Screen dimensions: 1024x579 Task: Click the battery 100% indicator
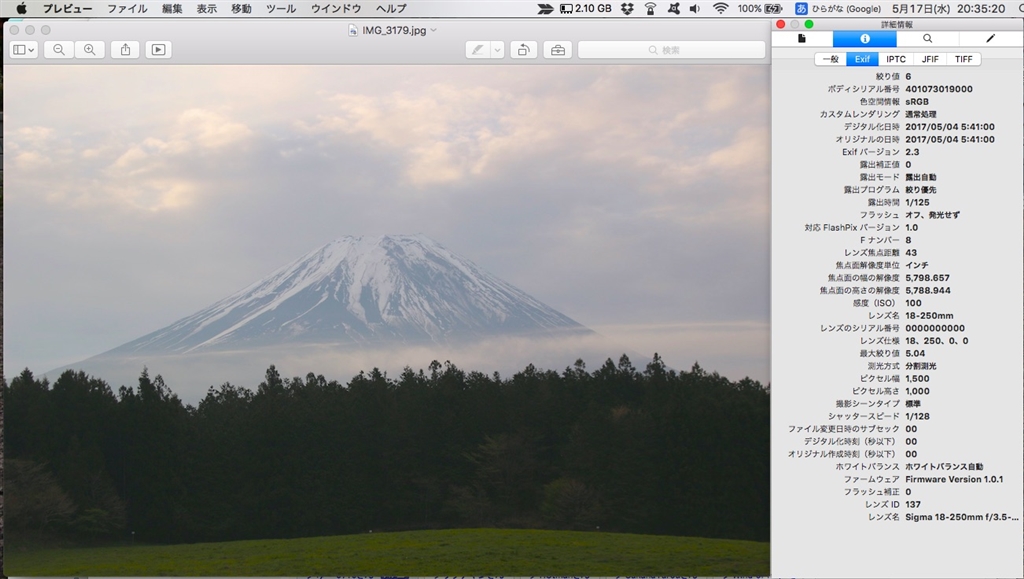tap(760, 8)
